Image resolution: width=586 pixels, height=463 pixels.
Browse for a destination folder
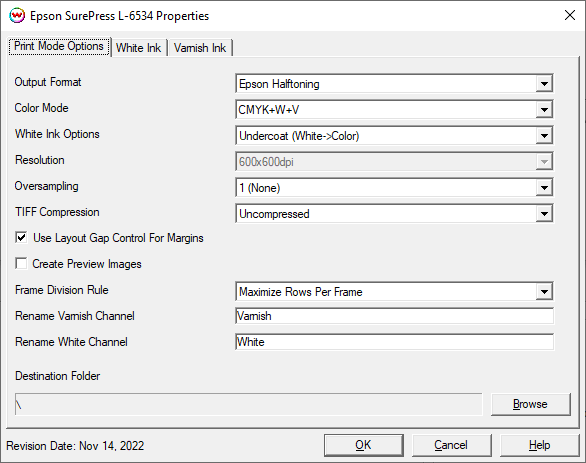click(531, 404)
